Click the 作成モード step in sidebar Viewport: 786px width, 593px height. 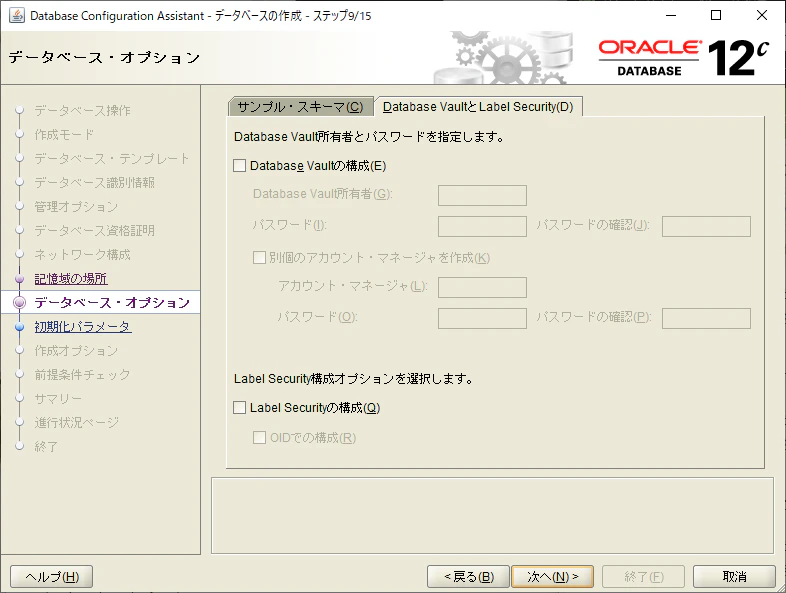(x=64, y=134)
